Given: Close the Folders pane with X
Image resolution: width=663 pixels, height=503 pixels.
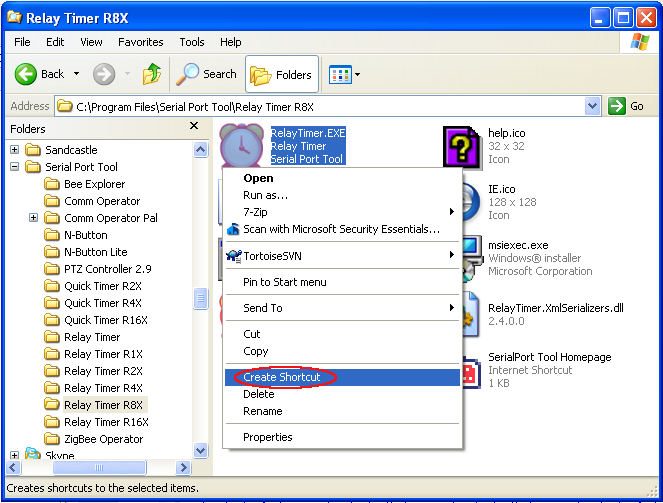Looking at the screenshot, I should (194, 126).
